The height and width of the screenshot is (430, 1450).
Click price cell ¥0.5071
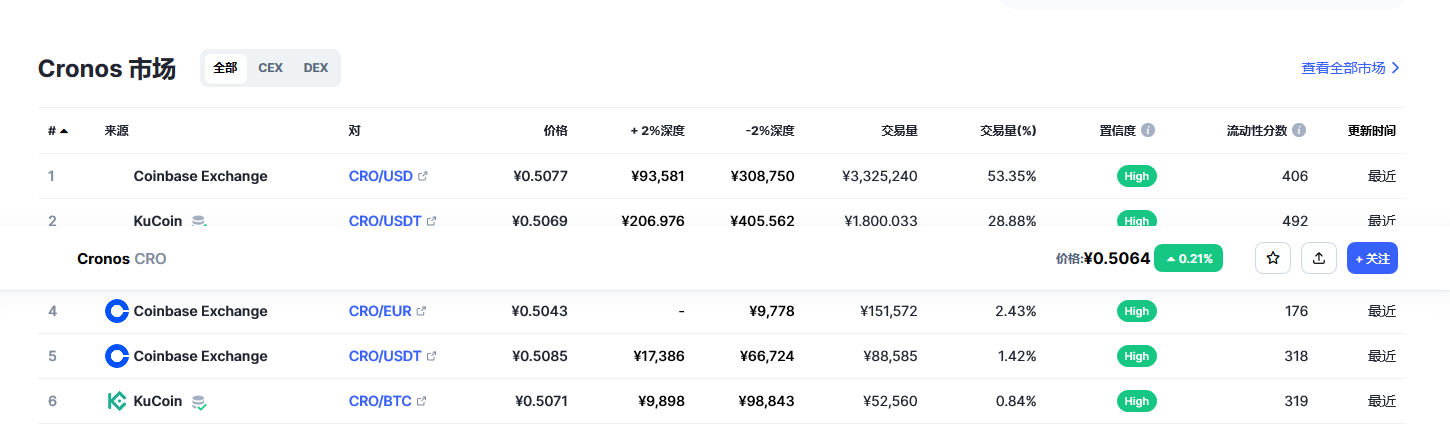[541, 401]
